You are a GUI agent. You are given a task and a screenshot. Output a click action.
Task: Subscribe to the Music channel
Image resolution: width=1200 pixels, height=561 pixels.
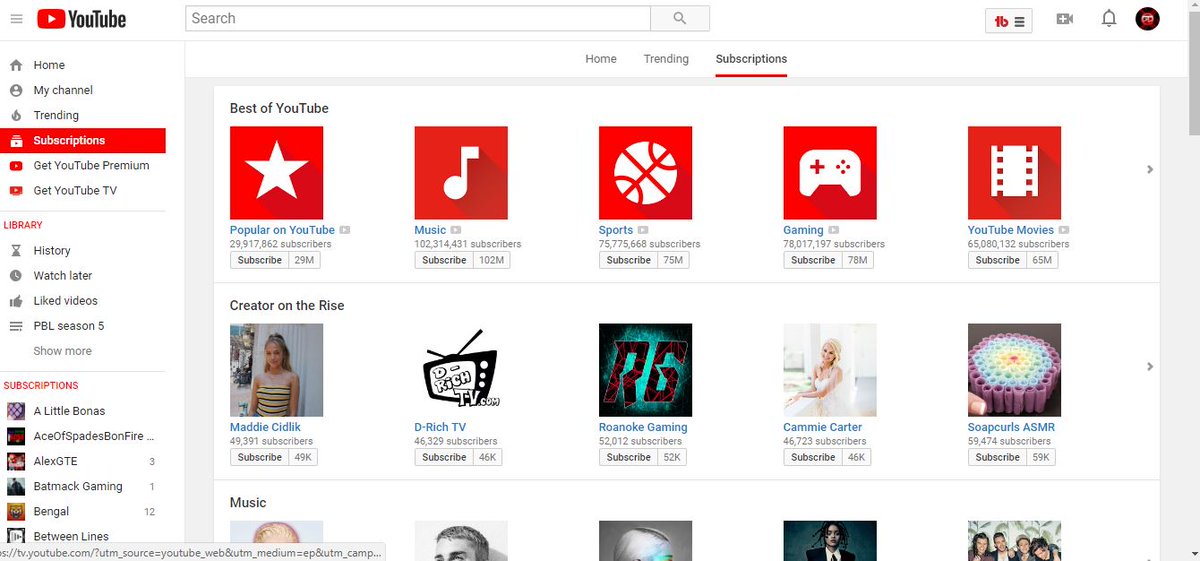tap(445, 260)
